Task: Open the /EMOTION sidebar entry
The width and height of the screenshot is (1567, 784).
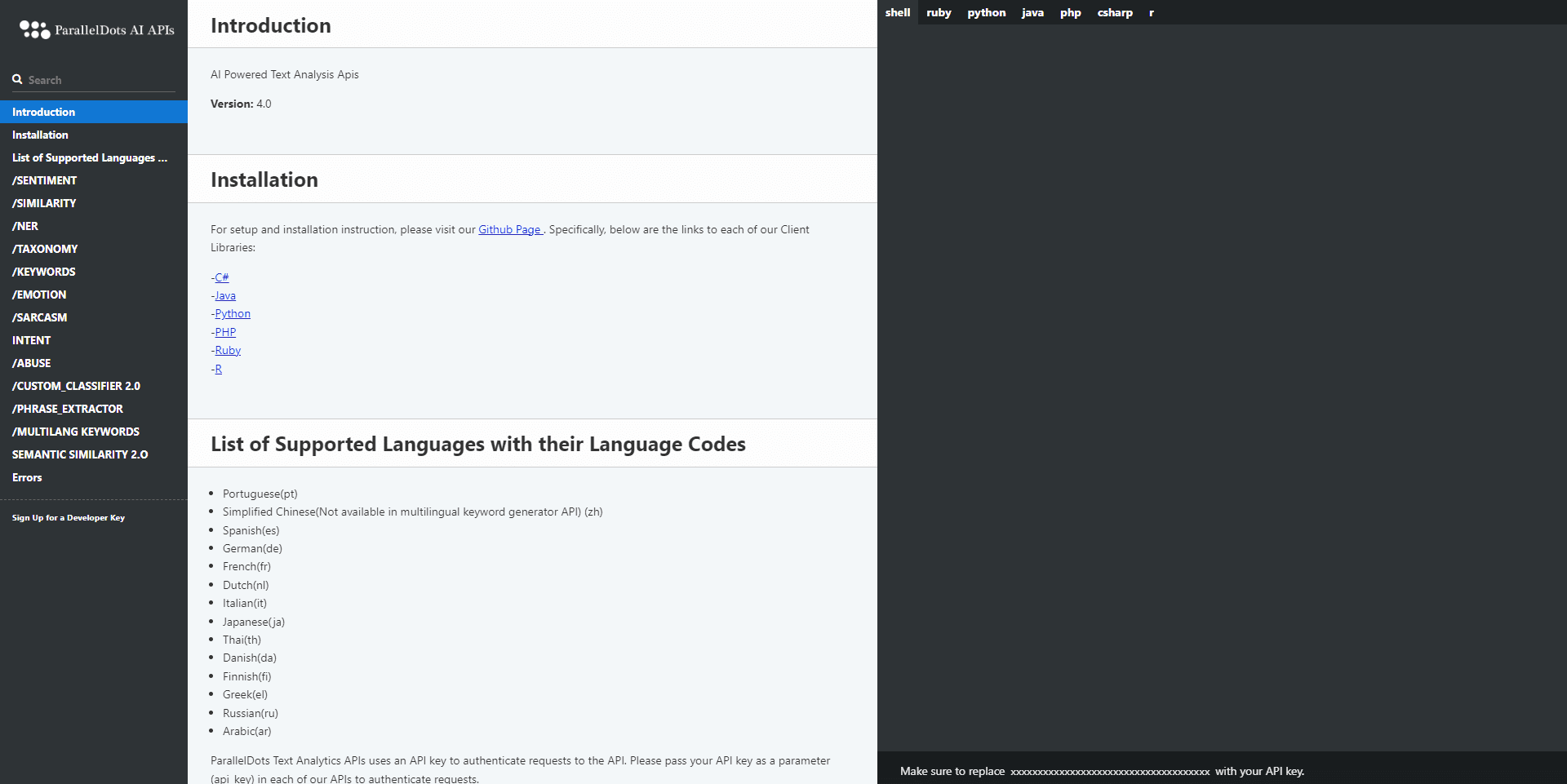Action: (x=39, y=295)
